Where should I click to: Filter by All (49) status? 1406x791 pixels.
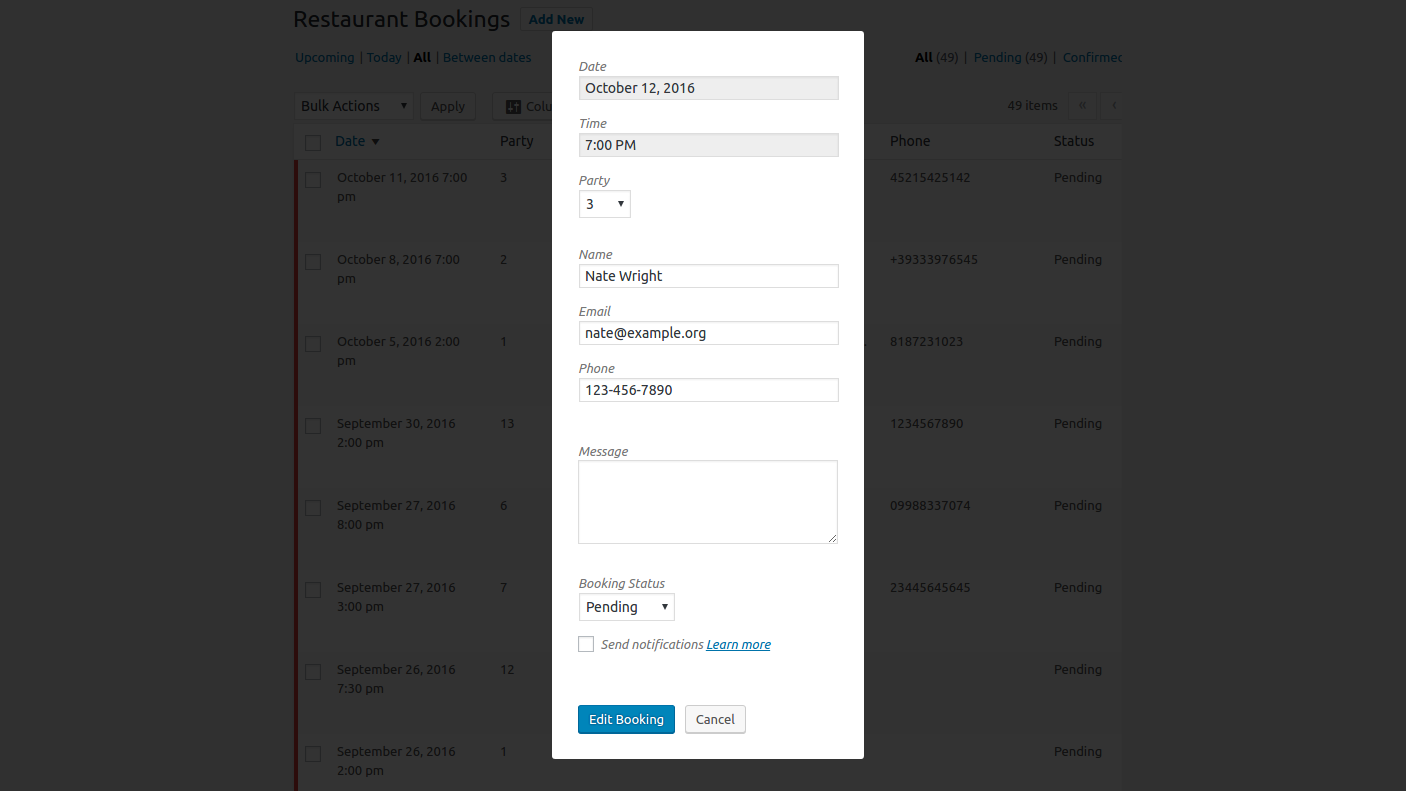coord(937,57)
